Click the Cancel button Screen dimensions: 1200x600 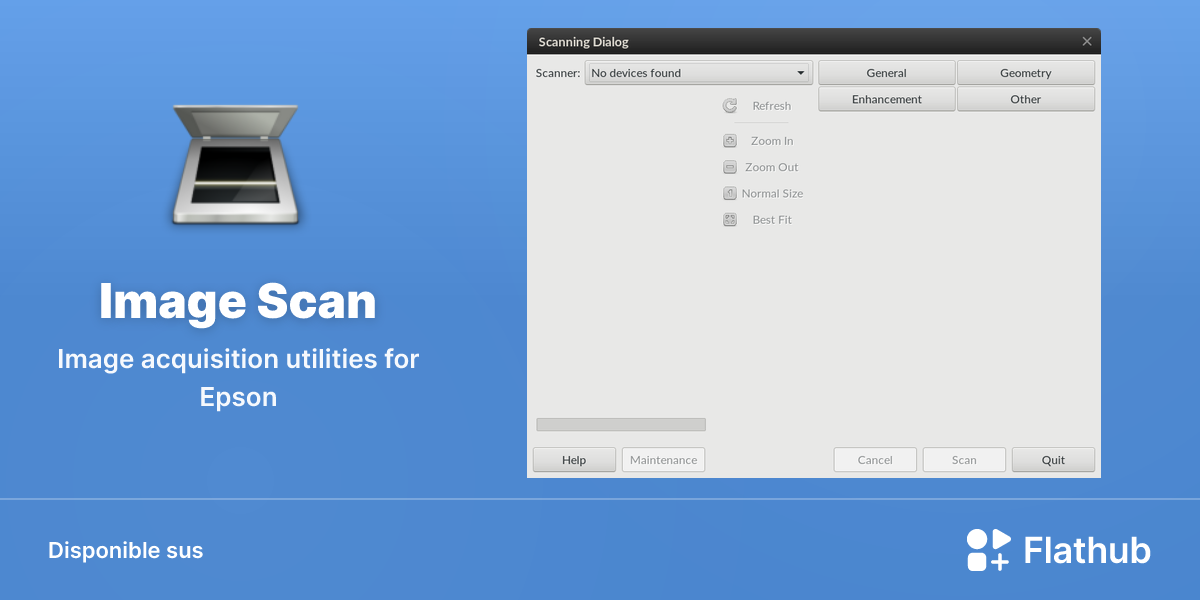click(875, 460)
